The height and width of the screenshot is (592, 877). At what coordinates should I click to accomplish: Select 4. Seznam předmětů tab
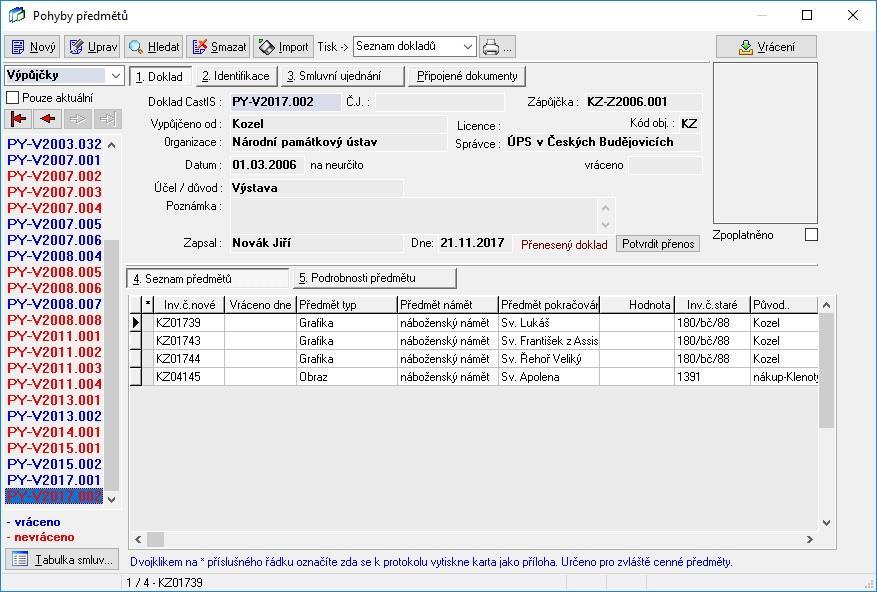208,278
